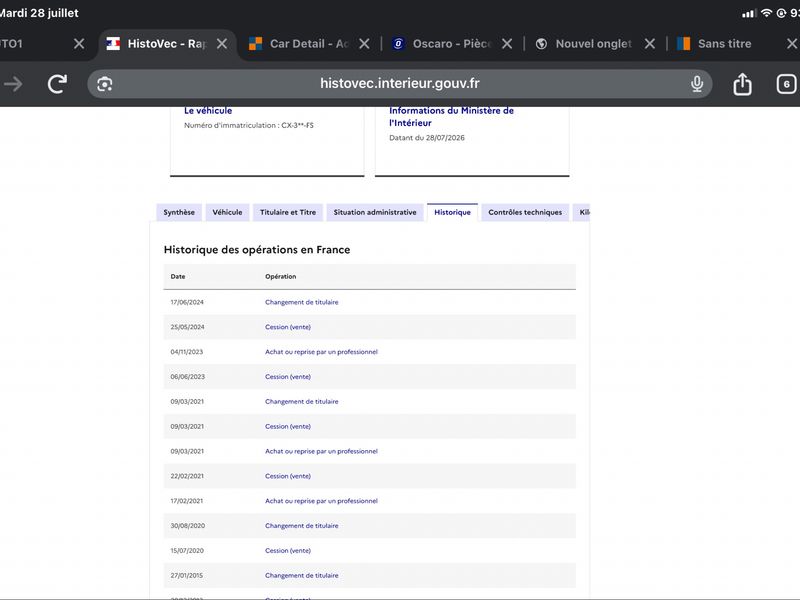Click Cession (vente) dated 09/03/2021
The width and height of the screenshot is (800, 600).
pos(288,427)
